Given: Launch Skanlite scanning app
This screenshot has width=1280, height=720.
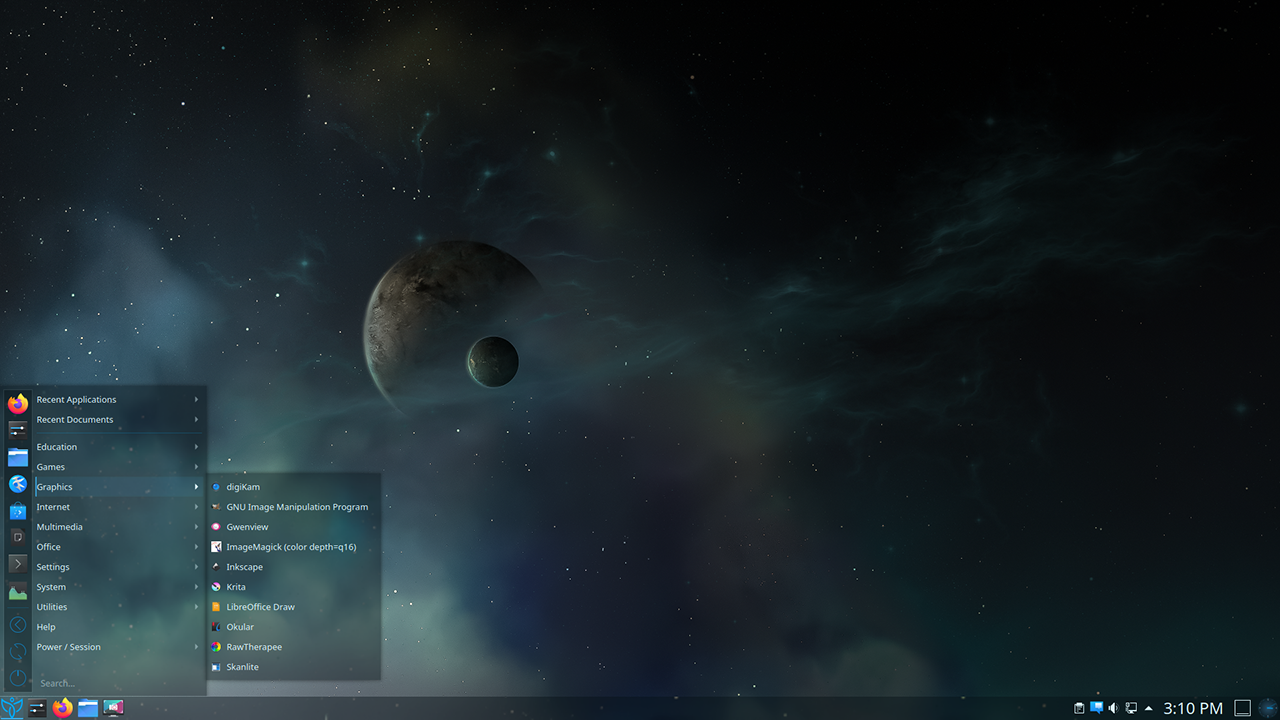Looking at the screenshot, I should pyautogui.click(x=294, y=667).
